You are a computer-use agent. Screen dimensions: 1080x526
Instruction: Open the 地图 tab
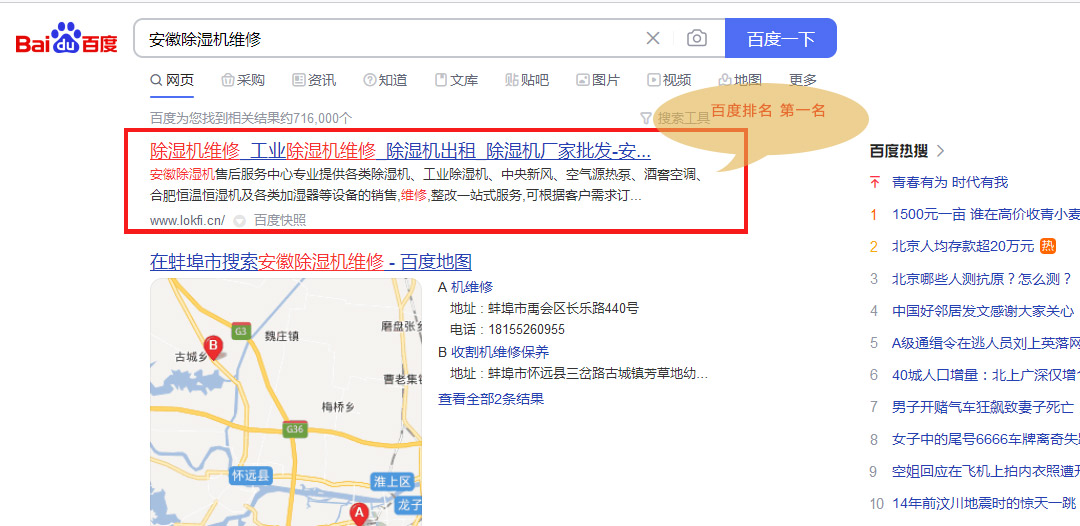coord(740,80)
